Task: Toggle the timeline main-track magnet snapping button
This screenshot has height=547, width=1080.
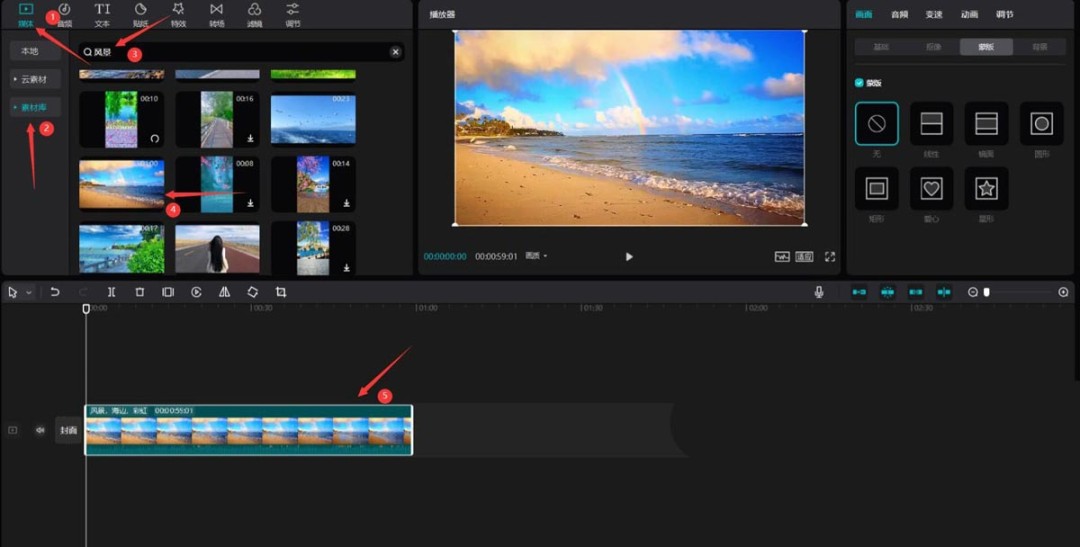Action: (859, 292)
